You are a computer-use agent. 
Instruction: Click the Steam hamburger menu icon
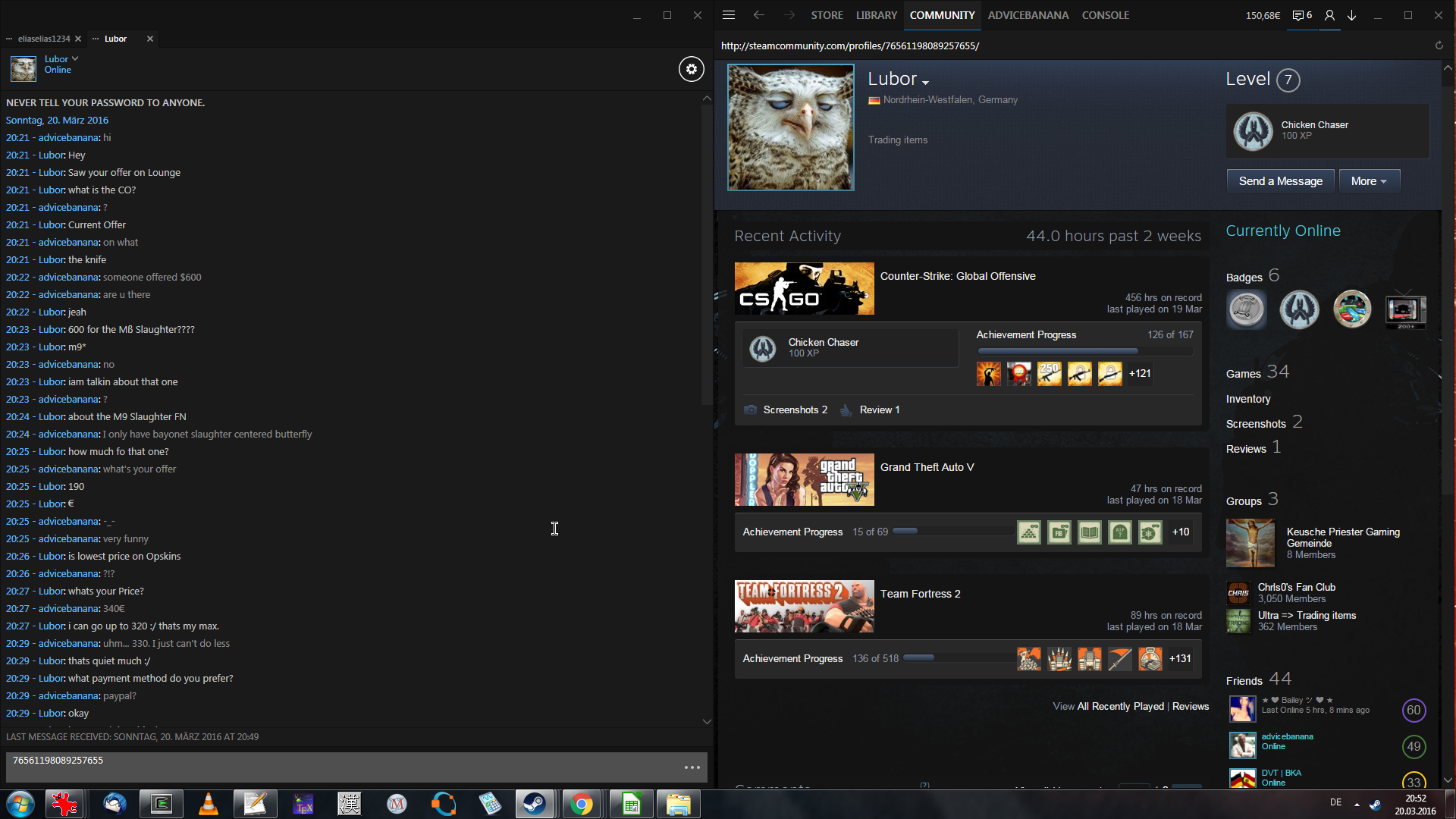coord(729,15)
